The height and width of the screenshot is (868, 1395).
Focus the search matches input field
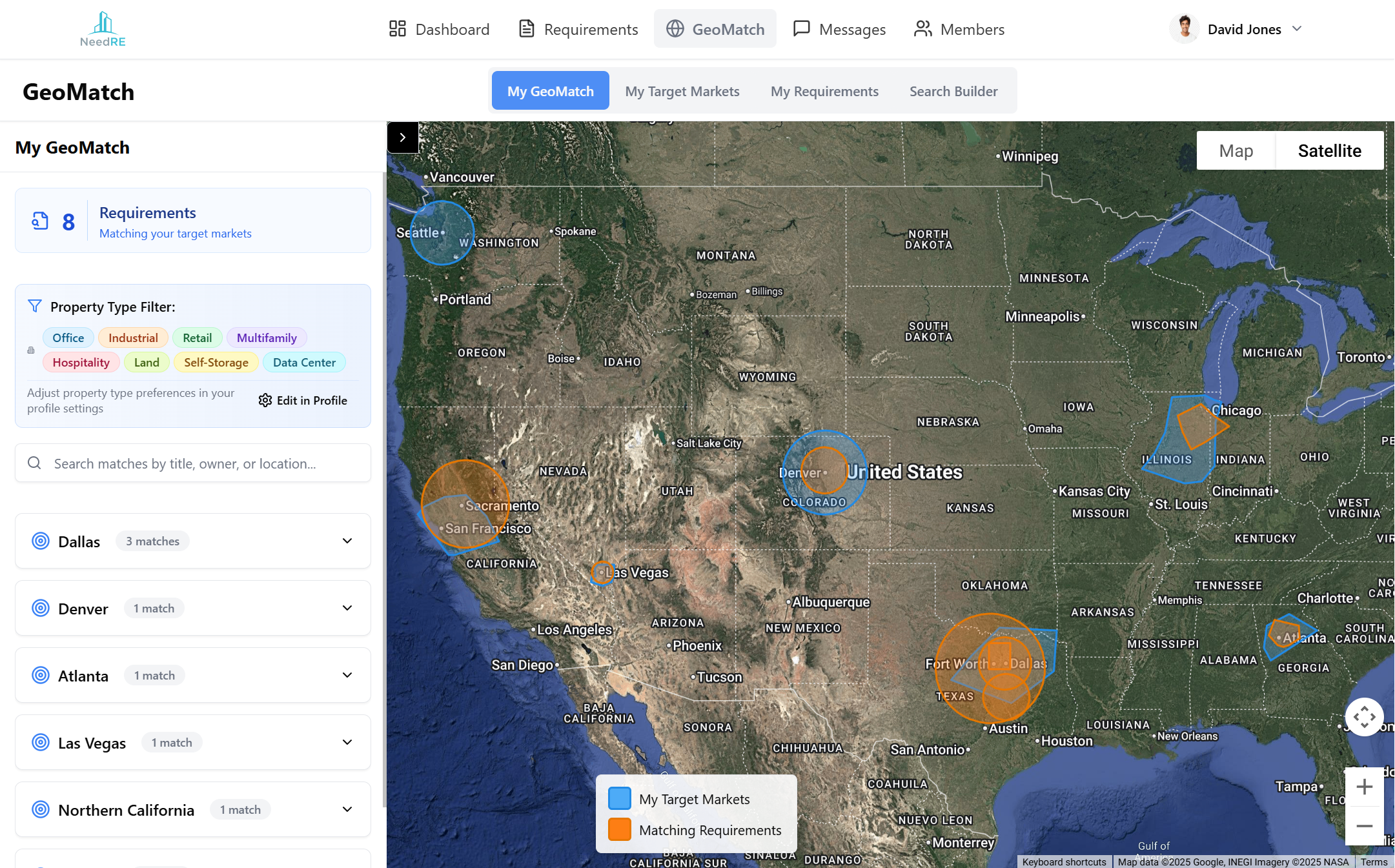click(193, 463)
